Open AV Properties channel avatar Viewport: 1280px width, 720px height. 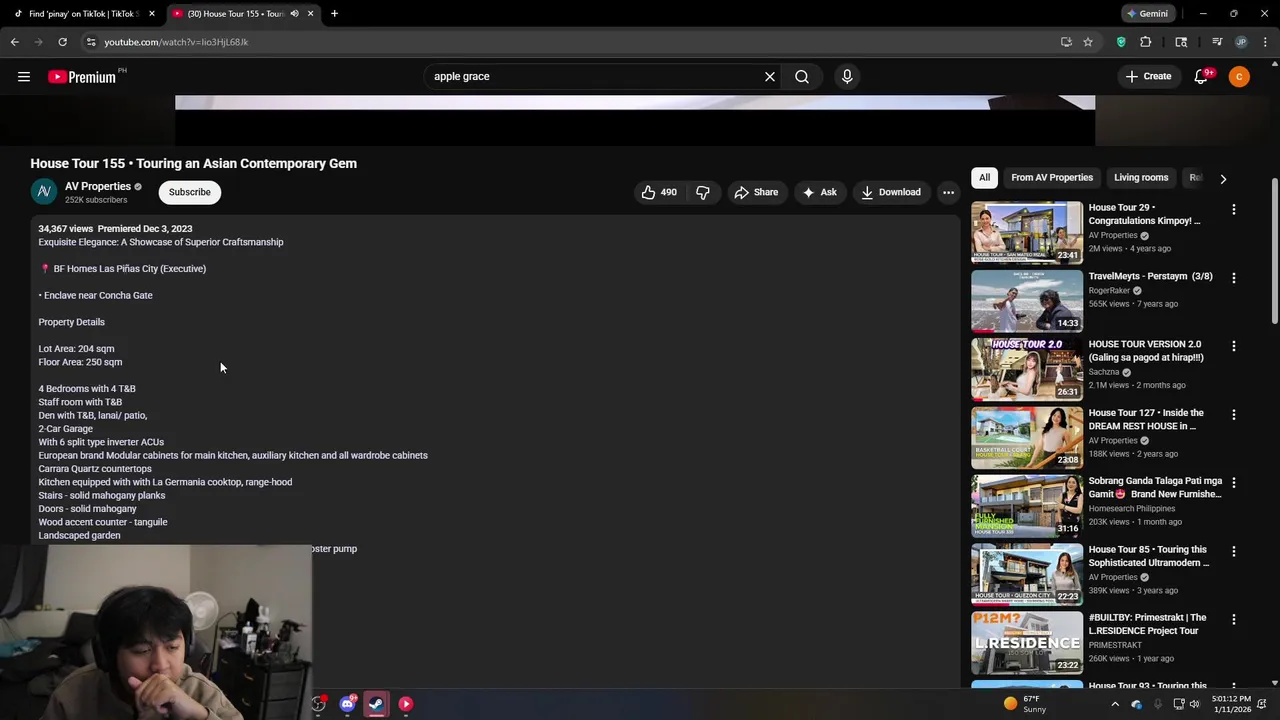tap(44, 192)
